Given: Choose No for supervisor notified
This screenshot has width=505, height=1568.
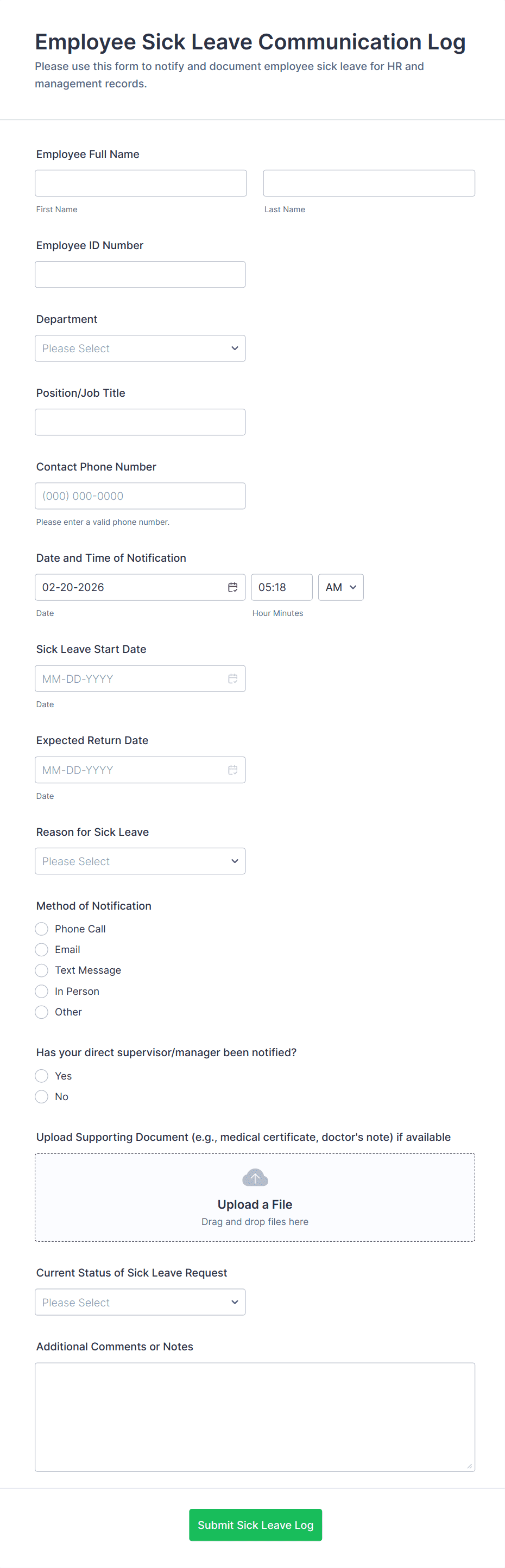Looking at the screenshot, I should click(x=41, y=1097).
